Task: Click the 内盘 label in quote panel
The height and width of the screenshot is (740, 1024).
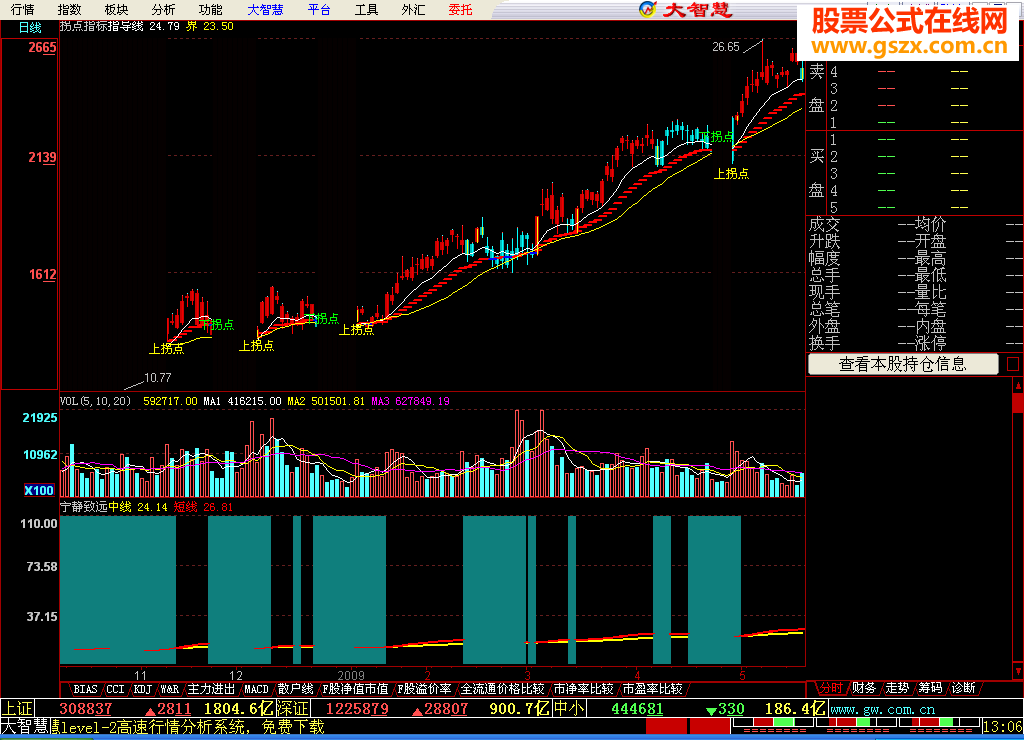Action: click(930, 326)
